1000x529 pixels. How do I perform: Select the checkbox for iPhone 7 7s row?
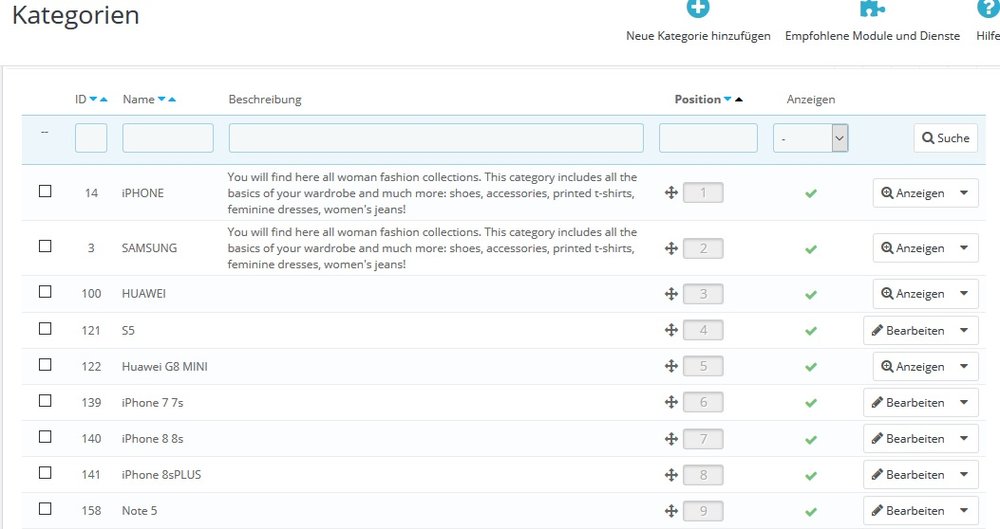tap(45, 401)
